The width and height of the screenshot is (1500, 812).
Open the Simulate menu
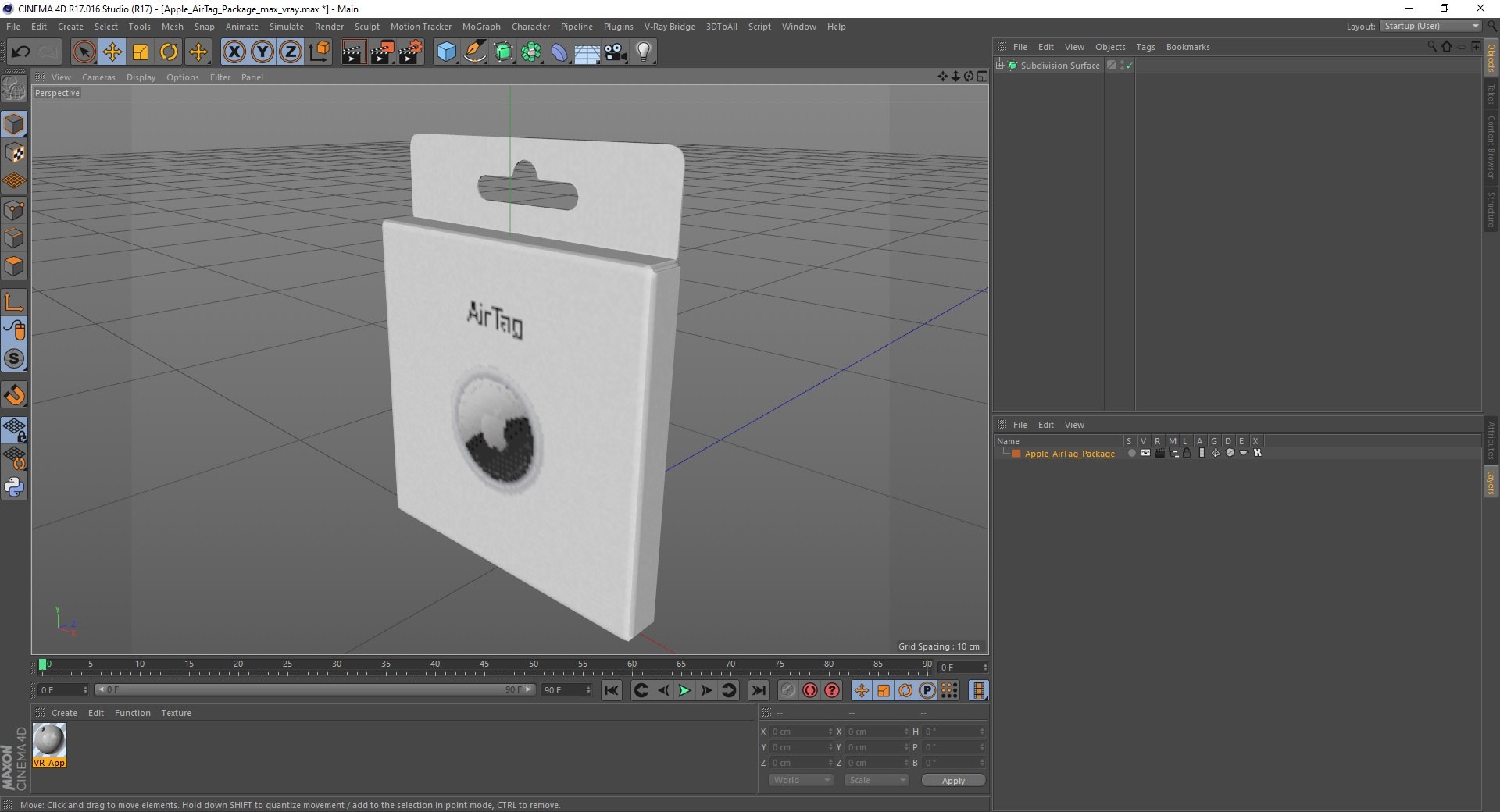click(287, 27)
